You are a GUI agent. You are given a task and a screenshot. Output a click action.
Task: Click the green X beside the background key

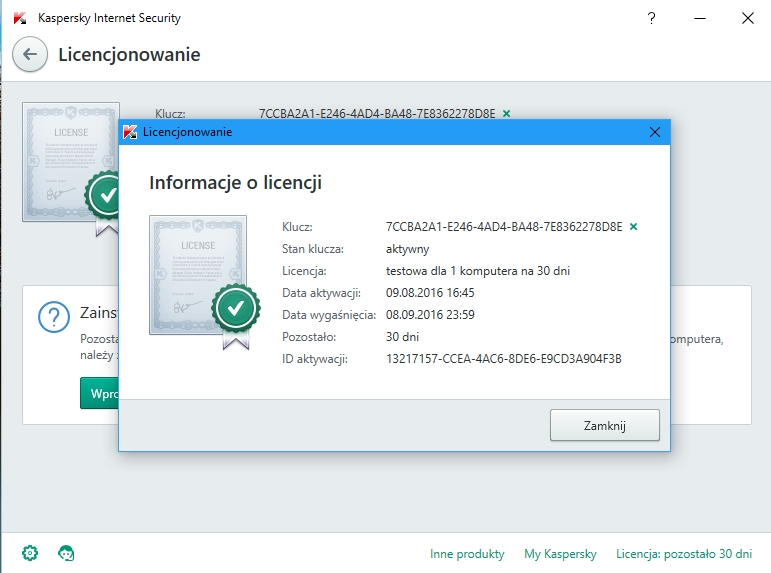506,114
